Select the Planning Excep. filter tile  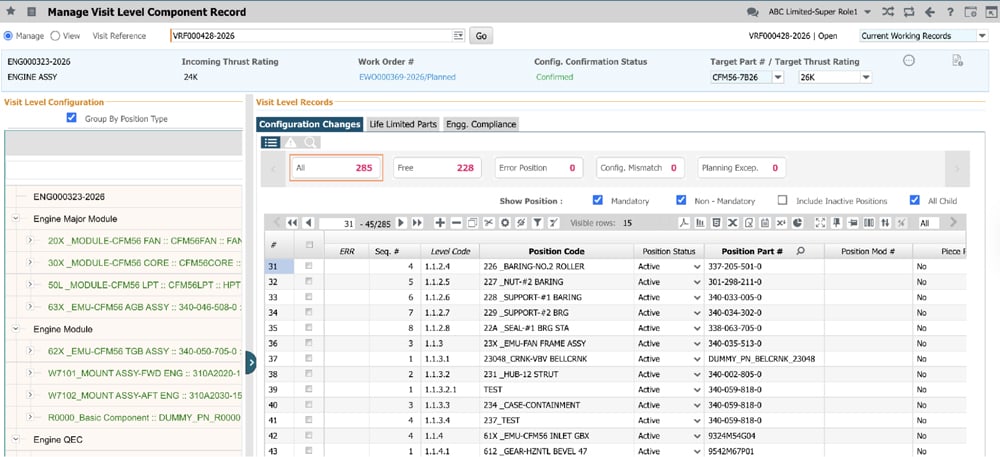[742, 168]
